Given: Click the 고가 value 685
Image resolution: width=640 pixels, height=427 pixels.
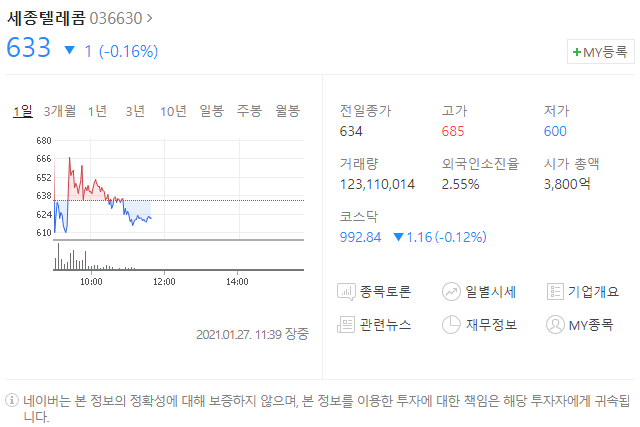Looking at the screenshot, I should [453, 131].
